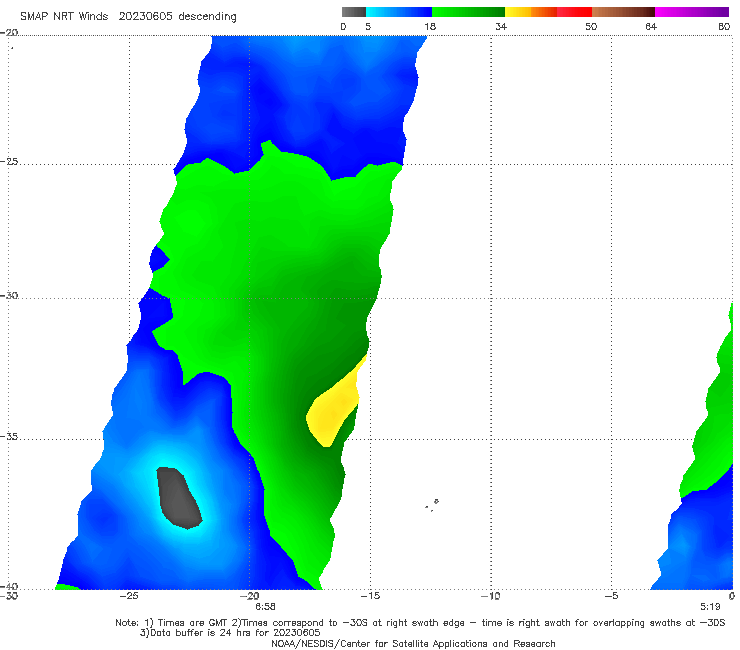Image resolution: width=740 pixels, height=650 pixels.
Task: Click the magenta-purple 64-80 segment of color bar
Action: click(x=692, y=12)
